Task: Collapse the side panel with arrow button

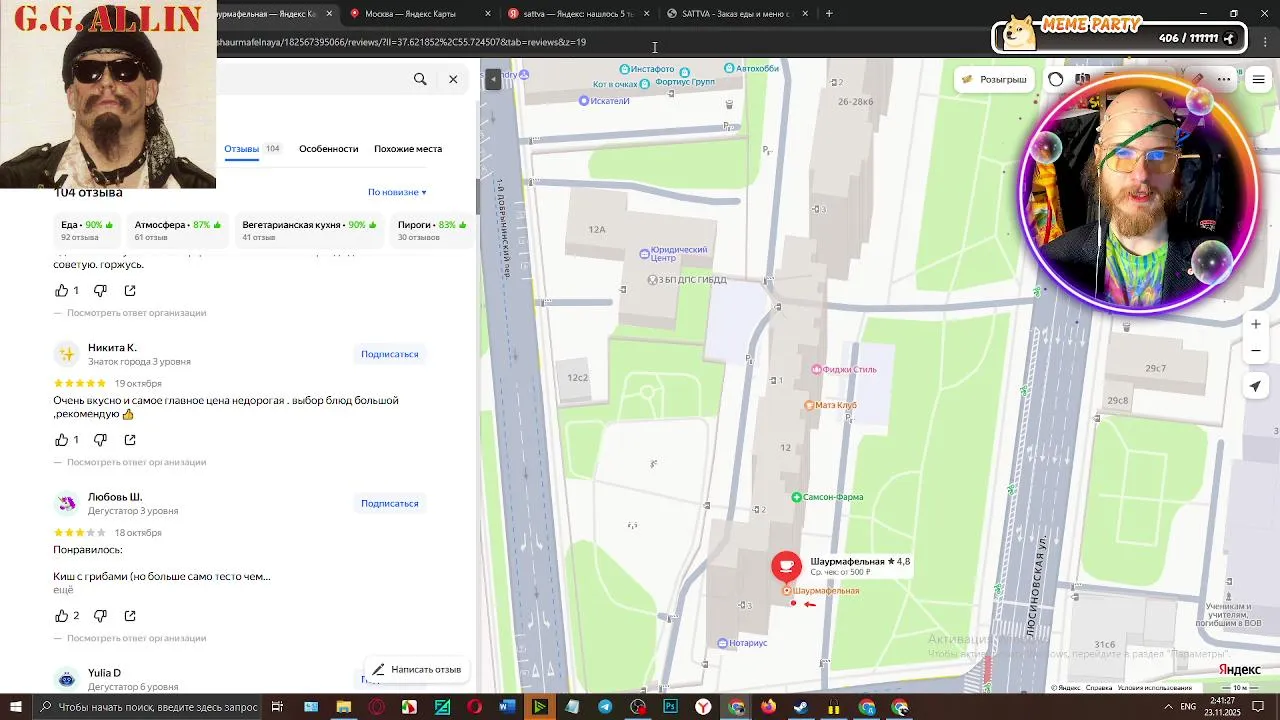Action: (x=493, y=80)
